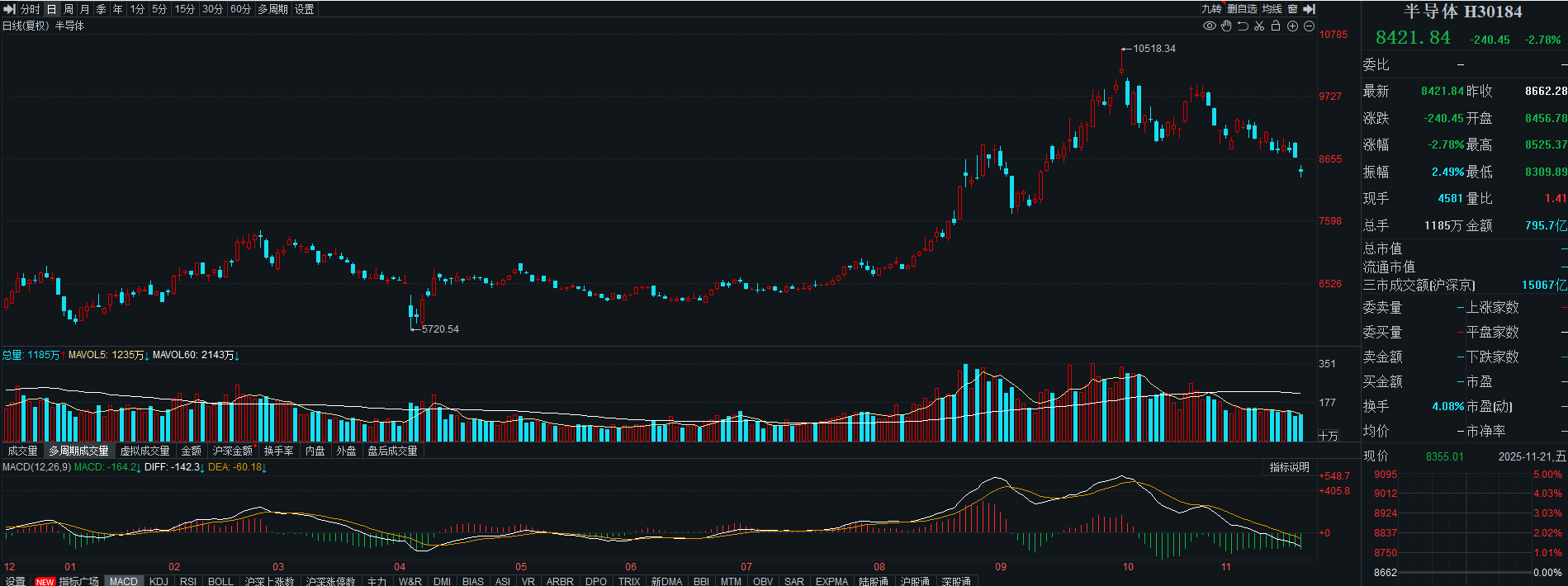Image resolution: width=1568 pixels, height=586 pixels.
Task: Toggle the 均线 moving average display
Action: [x=1272, y=9]
